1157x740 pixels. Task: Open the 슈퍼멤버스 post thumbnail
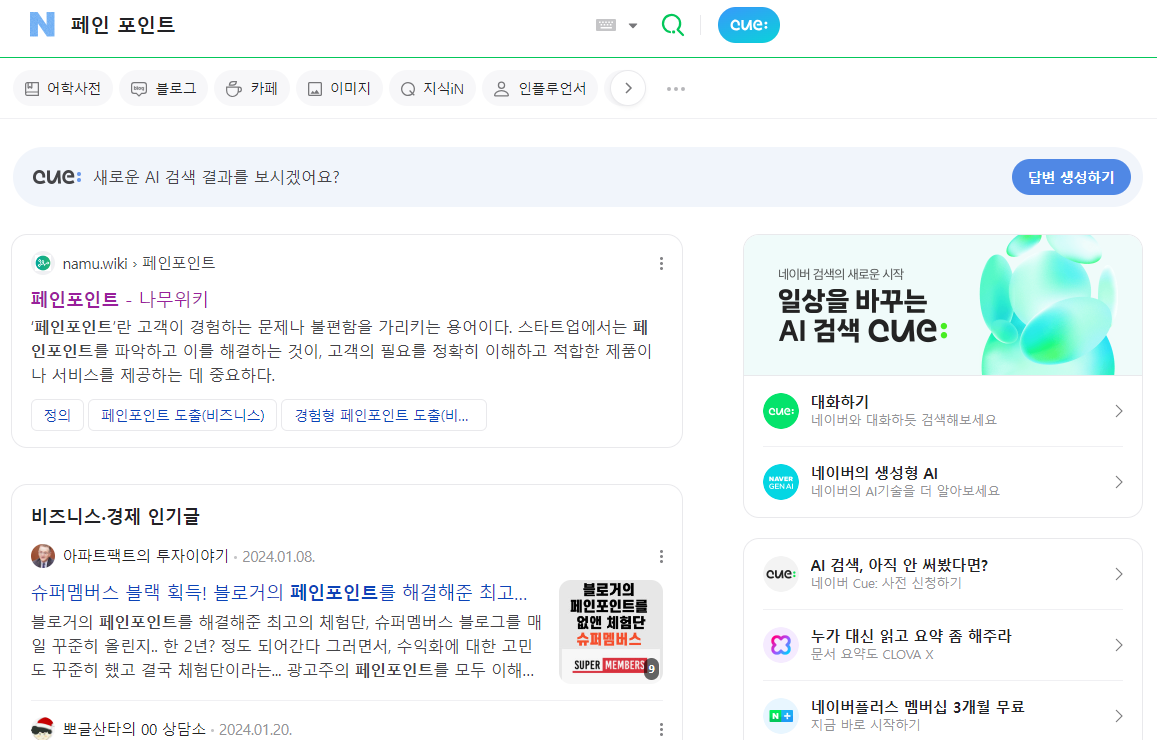tap(611, 631)
